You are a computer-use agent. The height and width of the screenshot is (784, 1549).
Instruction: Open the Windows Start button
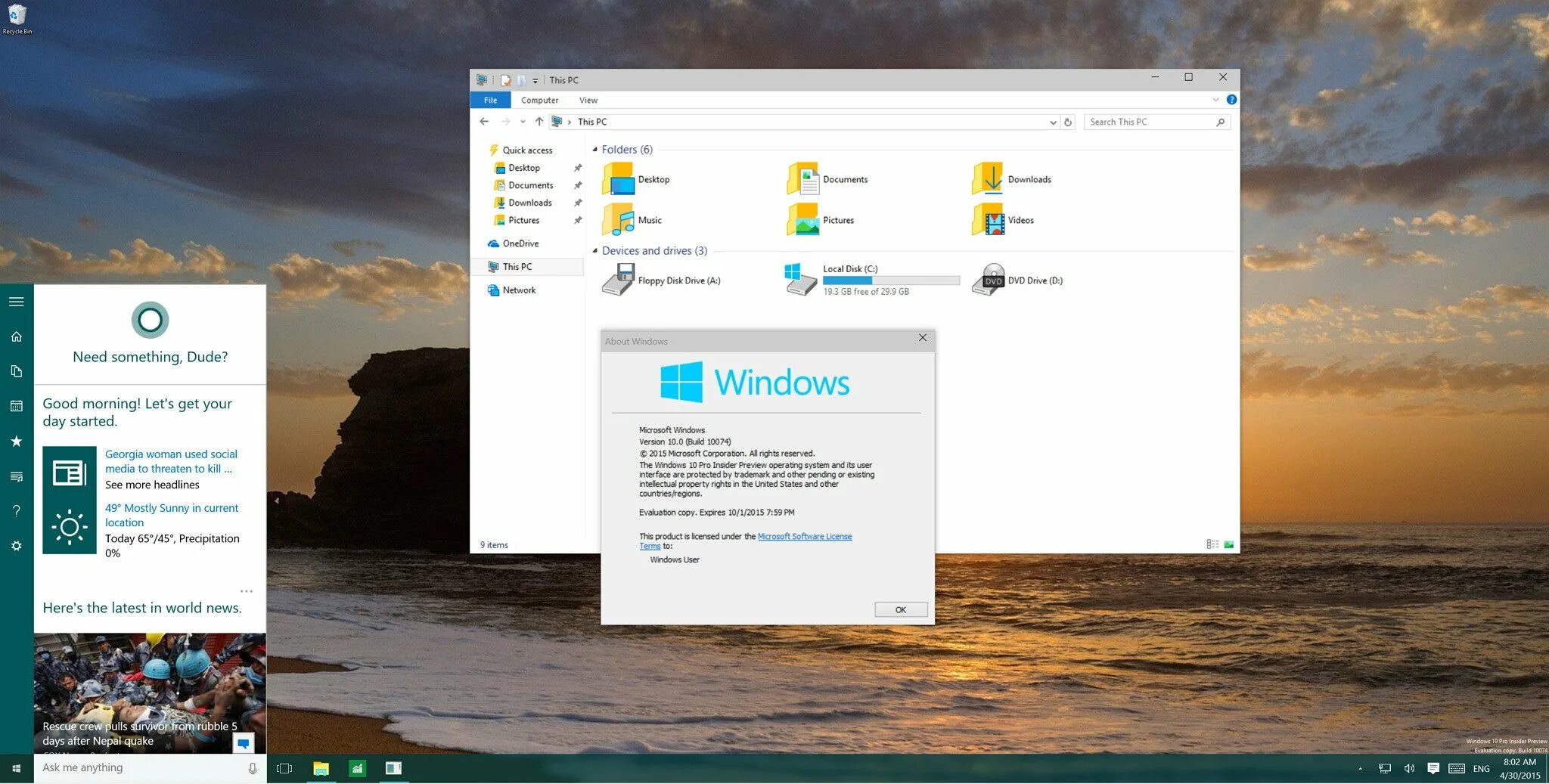point(17,769)
